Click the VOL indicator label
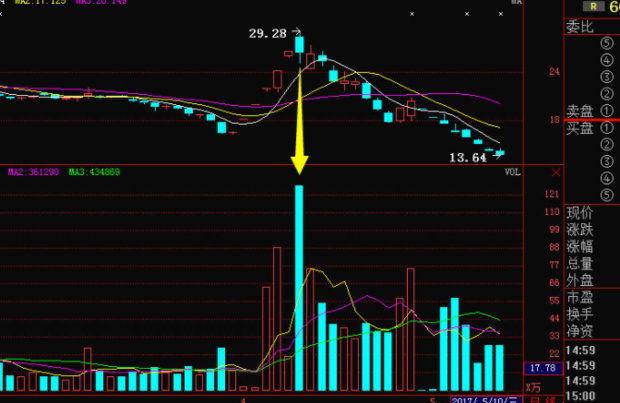 512,172
